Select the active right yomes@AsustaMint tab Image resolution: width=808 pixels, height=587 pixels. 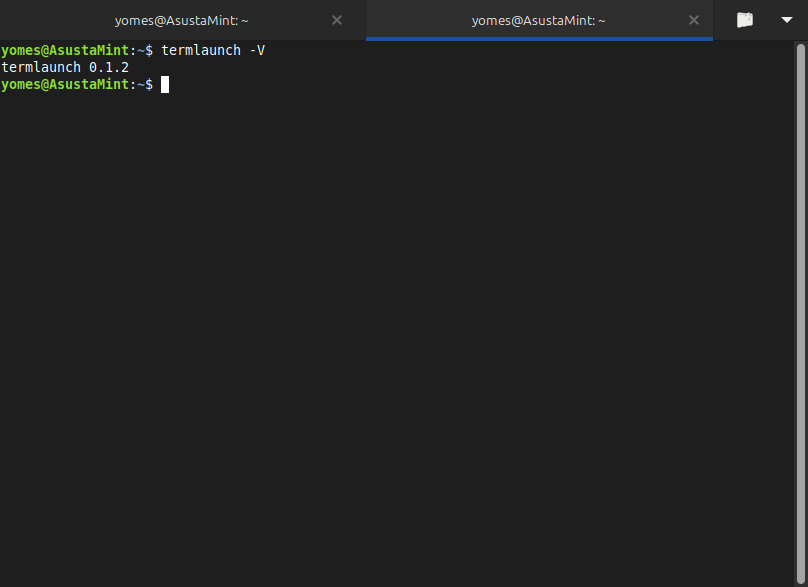click(x=538, y=21)
